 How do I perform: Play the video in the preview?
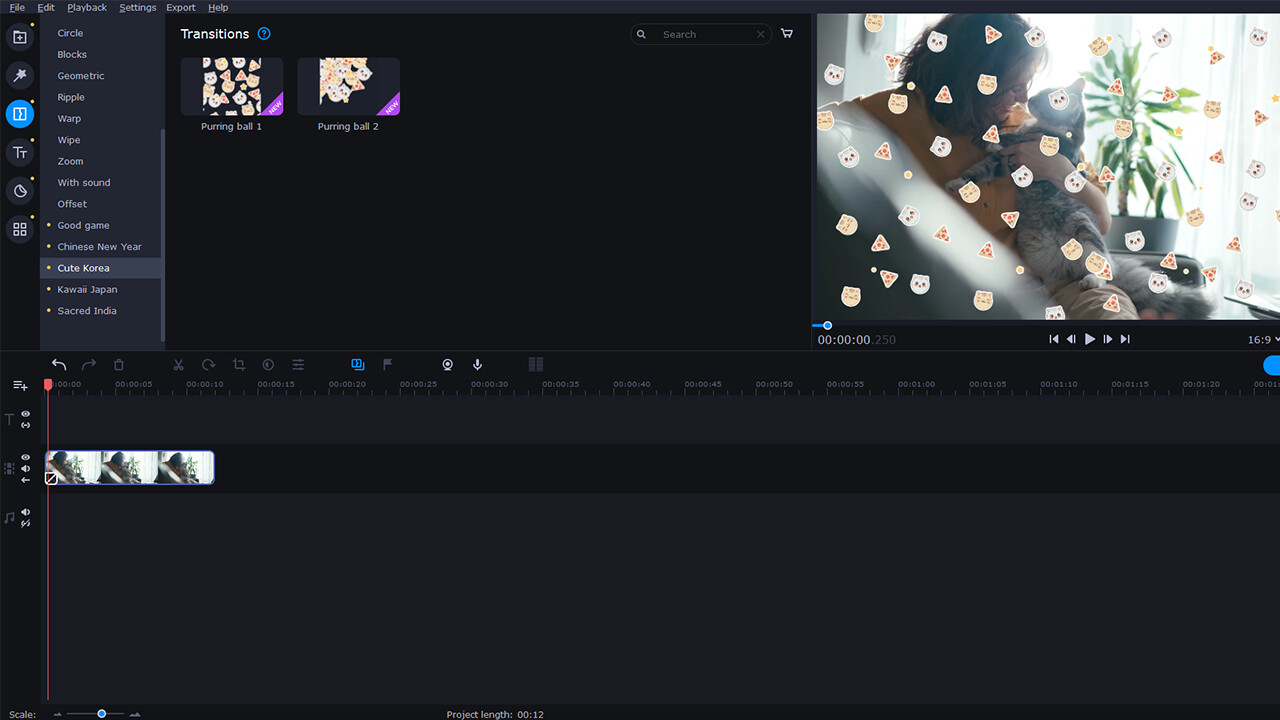[x=1089, y=338]
